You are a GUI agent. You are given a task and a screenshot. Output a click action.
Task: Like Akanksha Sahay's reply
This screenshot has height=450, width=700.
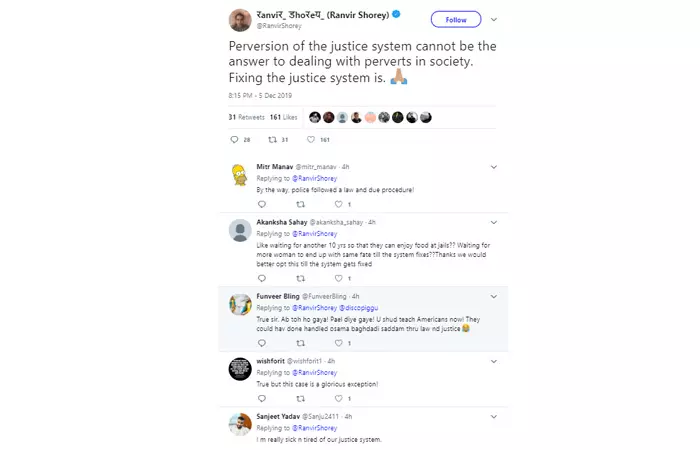pyautogui.click(x=338, y=277)
